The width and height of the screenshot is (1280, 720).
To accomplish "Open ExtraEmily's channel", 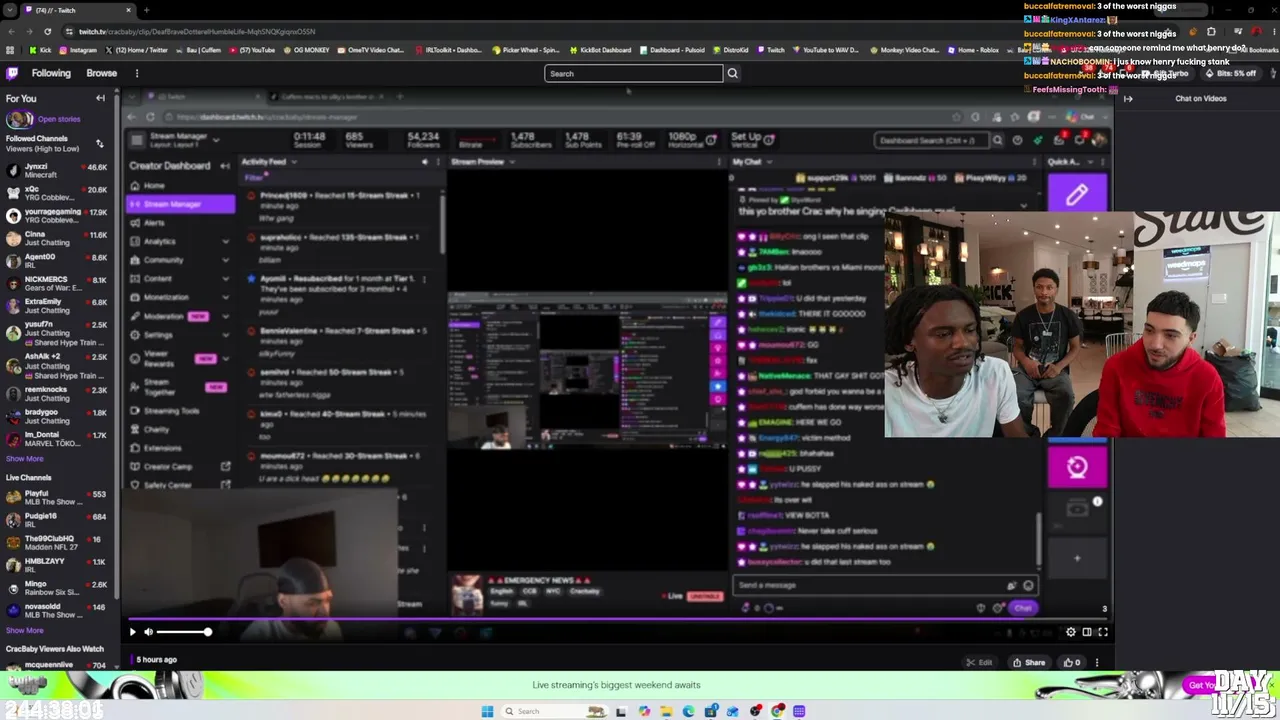I will click(x=56, y=305).
